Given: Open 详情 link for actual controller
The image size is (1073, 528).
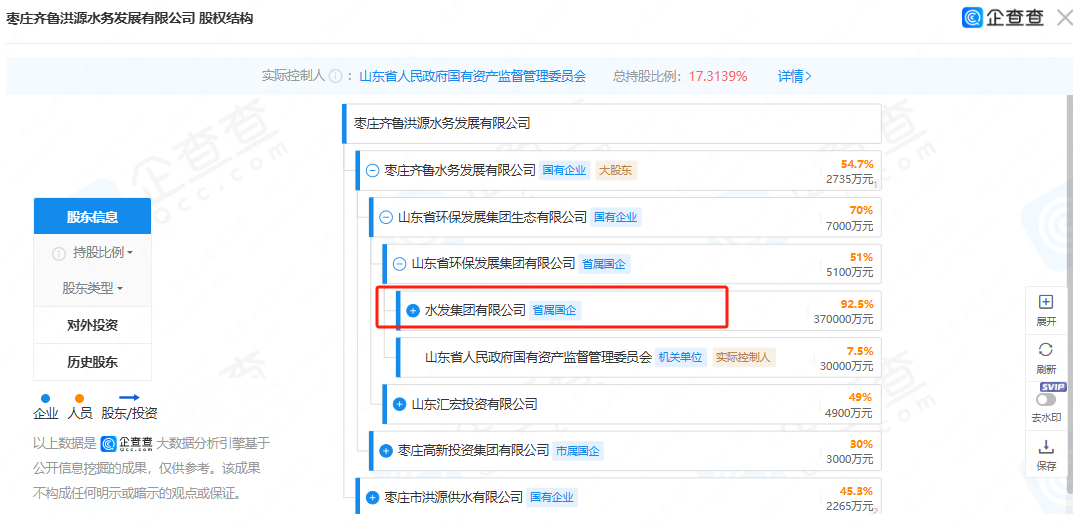Looking at the screenshot, I should (x=794, y=76).
